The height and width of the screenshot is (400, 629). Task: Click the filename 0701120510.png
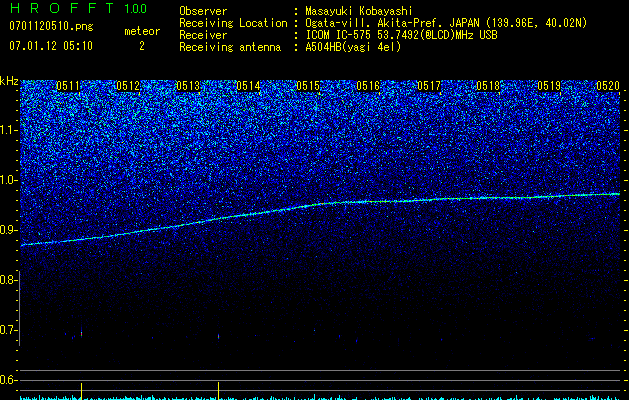tap(51, 27)
